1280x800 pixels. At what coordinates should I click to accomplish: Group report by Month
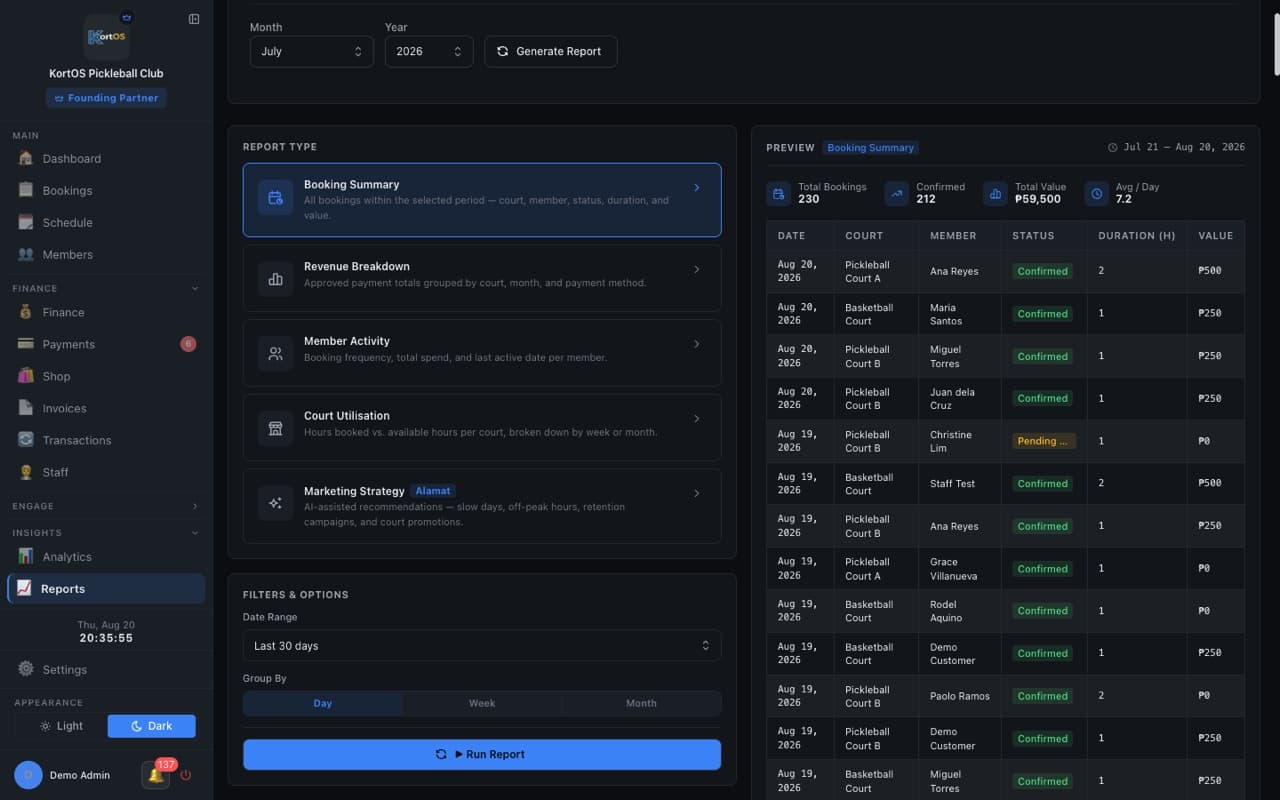click(x=641, y=703)
